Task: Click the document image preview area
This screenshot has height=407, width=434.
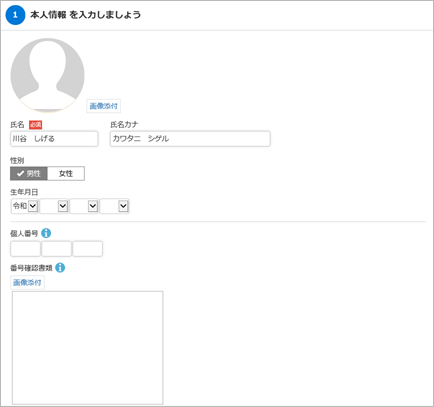Action: point(88,348)
